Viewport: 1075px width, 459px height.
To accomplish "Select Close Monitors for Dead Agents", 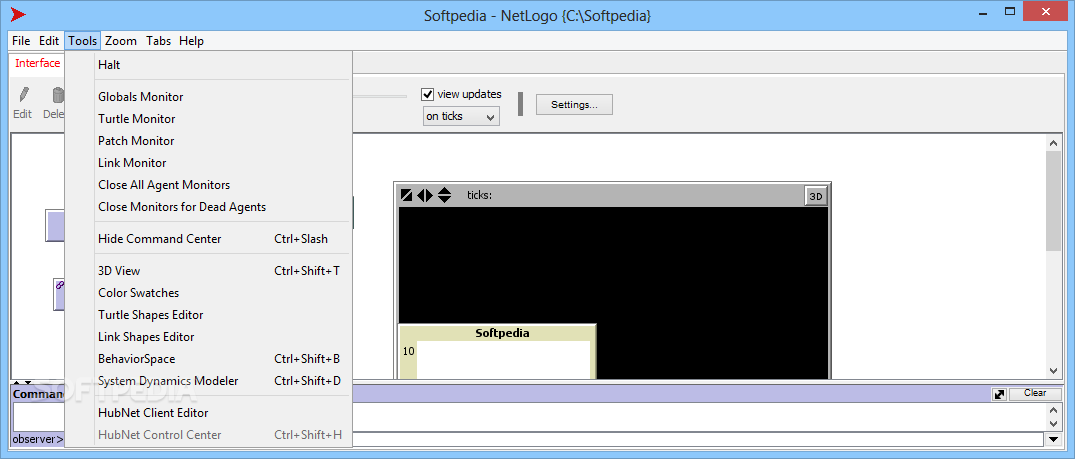I will pyautogui.click(x=208, y=207).
